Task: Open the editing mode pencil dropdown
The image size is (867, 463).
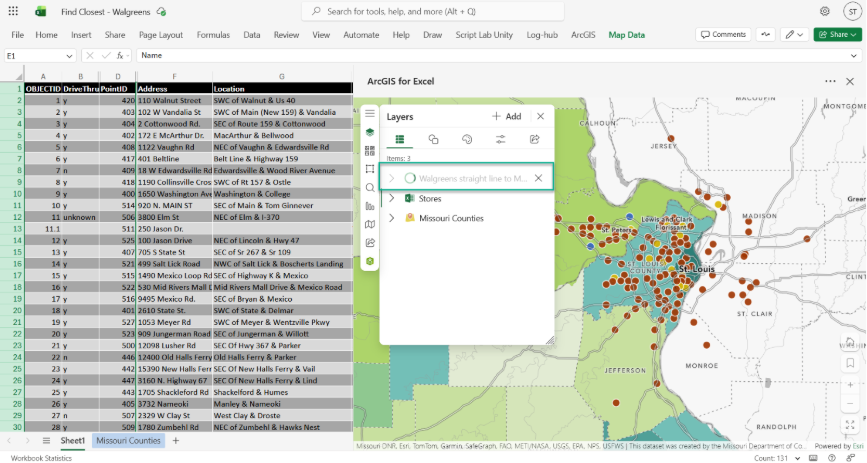Action: tap(794, 34)
